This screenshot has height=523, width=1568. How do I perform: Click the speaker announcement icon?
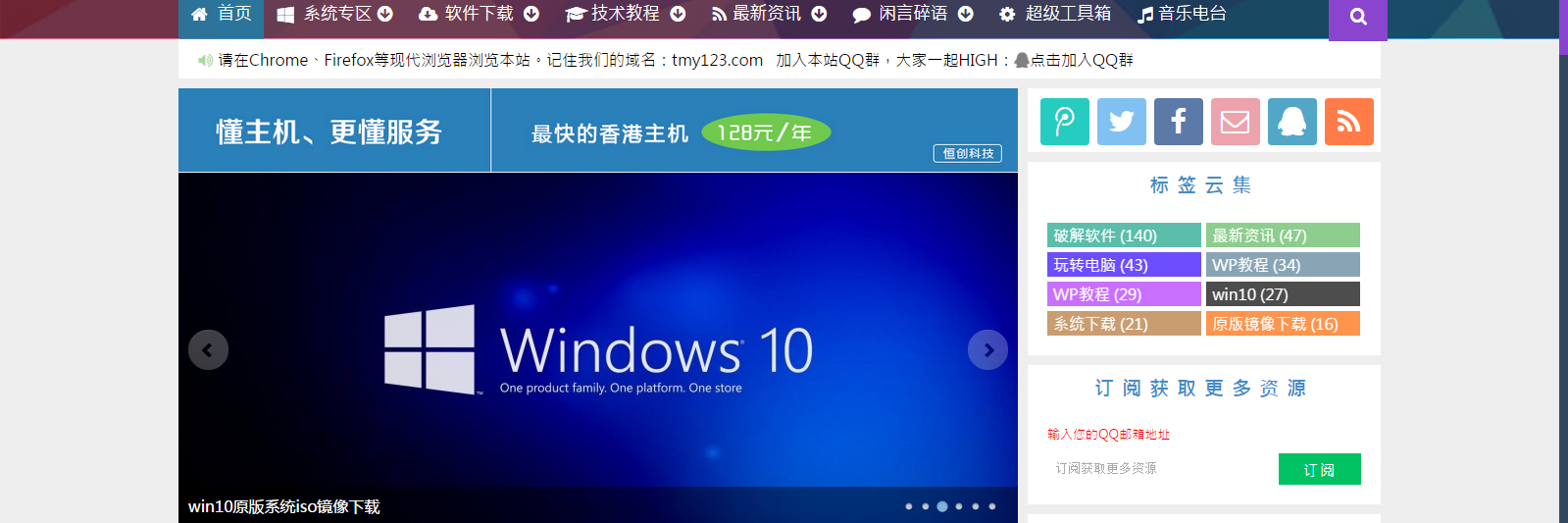point(205,60)
